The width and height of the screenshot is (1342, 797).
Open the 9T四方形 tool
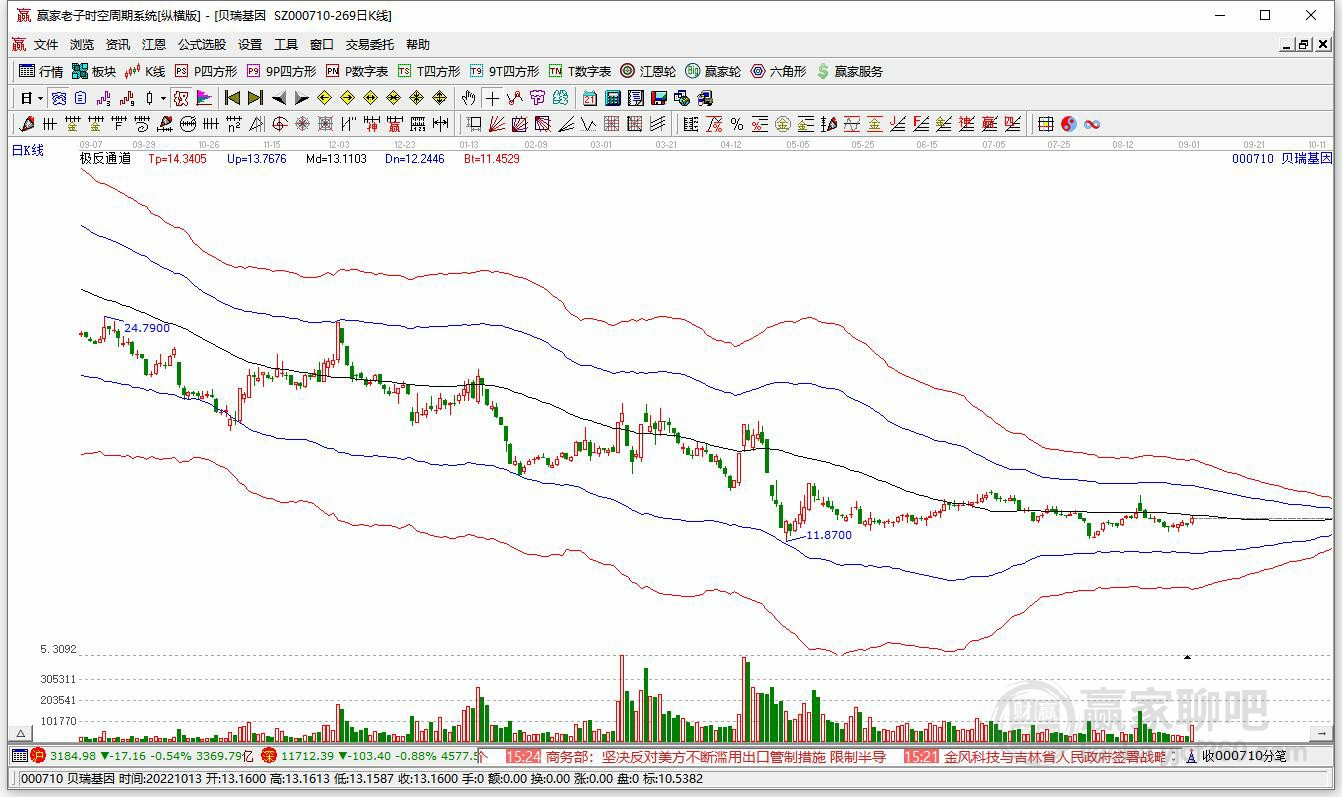(504, 71)
